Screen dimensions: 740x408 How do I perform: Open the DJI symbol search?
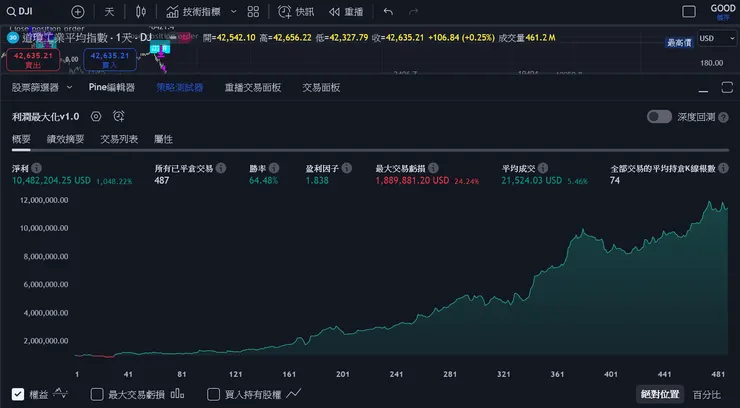[20, 11]
